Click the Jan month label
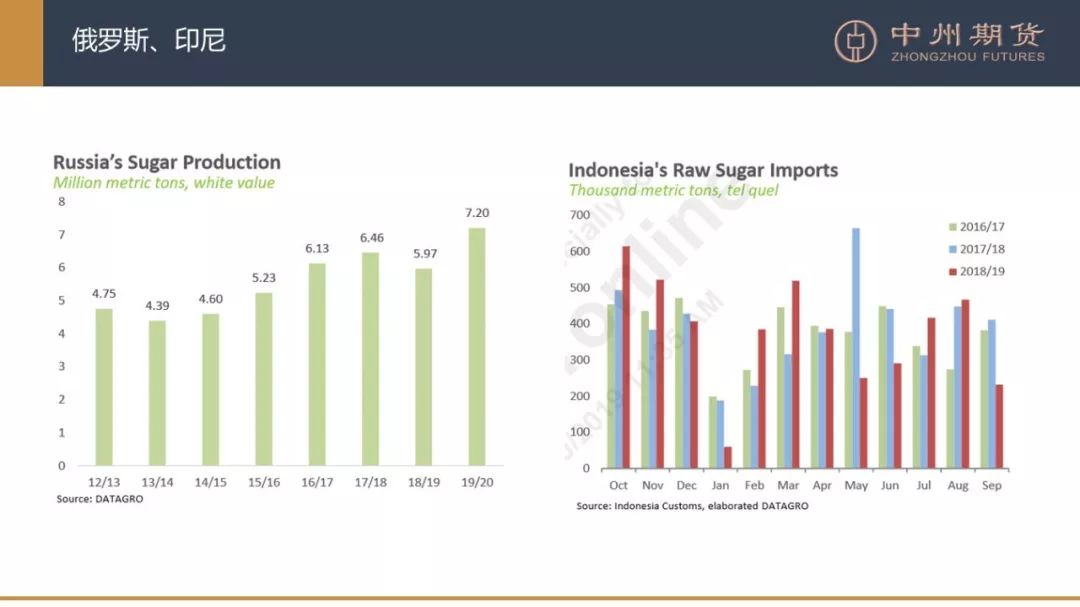Image resolution: width=1080 pixels, height=607 pixels. (720, 485)
